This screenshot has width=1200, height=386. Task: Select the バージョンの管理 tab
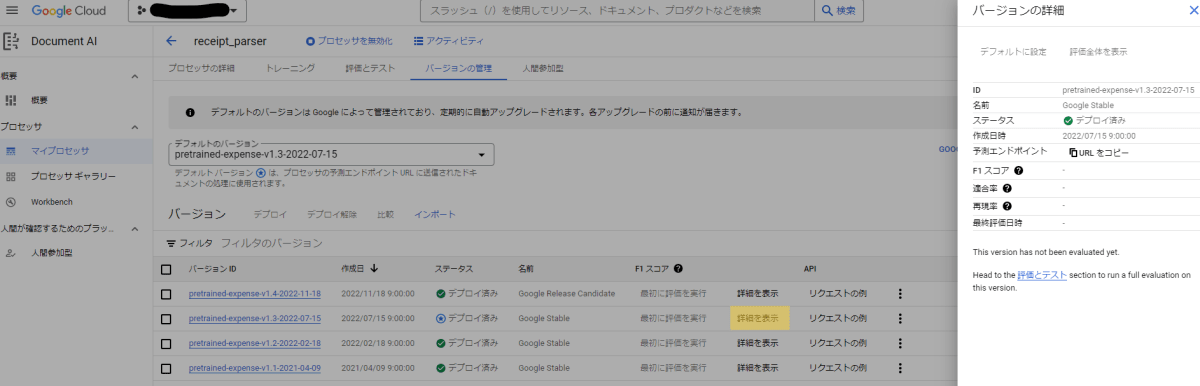(459, 68)
